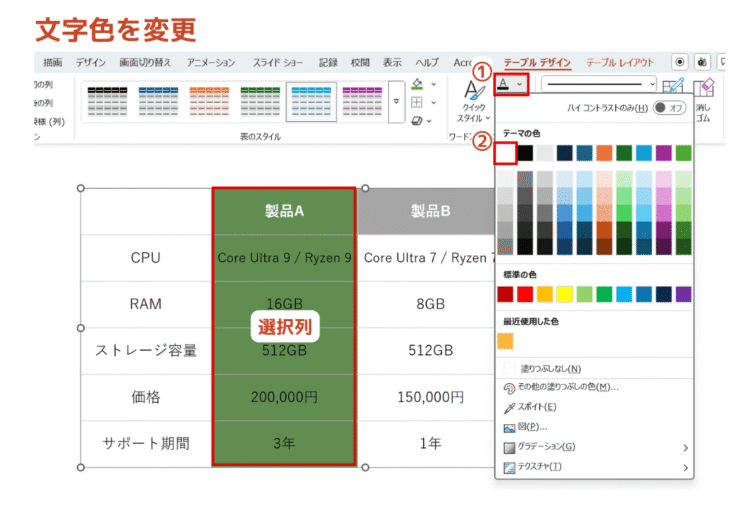Click the 200,000円 cell
The image size is (740, 505).
(x=284, y=397)
